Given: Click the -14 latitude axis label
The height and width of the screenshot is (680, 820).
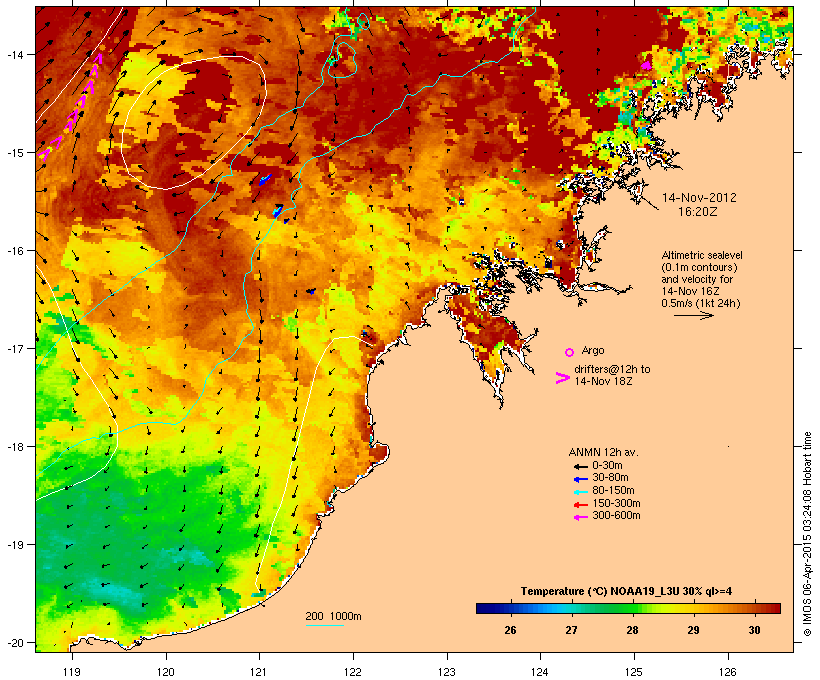Looking at the screenshot, I should (15, 55).
